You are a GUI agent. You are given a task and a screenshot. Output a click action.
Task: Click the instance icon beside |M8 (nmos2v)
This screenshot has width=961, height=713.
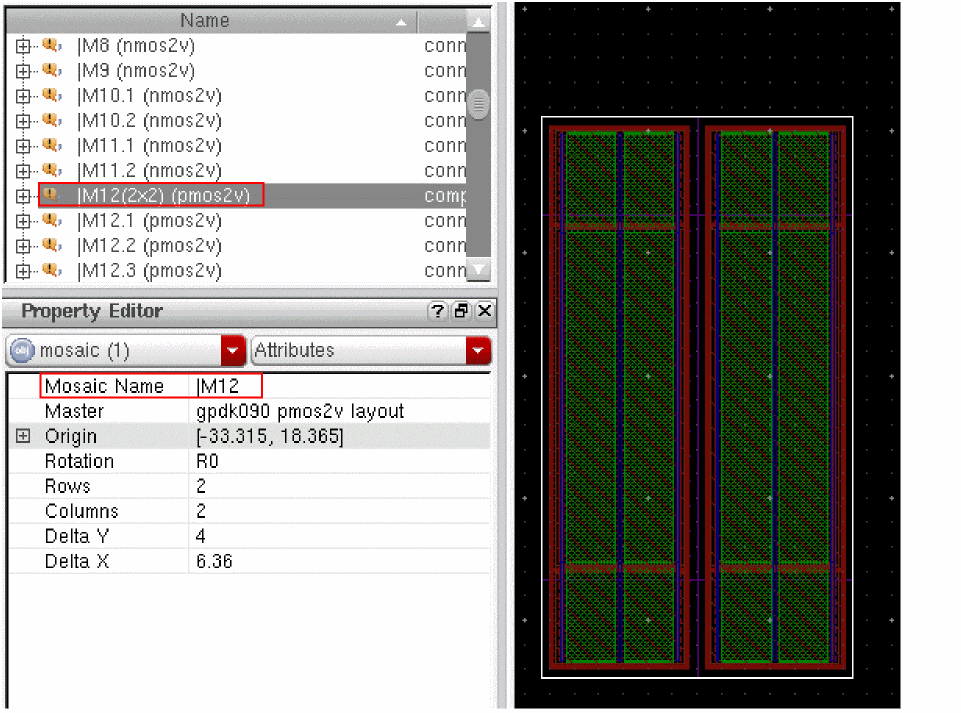(52, 46)
